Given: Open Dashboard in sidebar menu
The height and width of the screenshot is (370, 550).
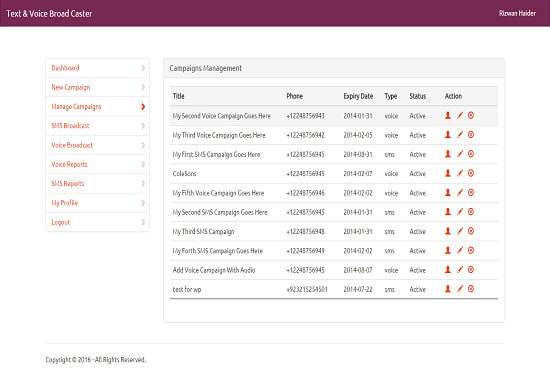Looking at the screenshot, I should coord(98,68).
